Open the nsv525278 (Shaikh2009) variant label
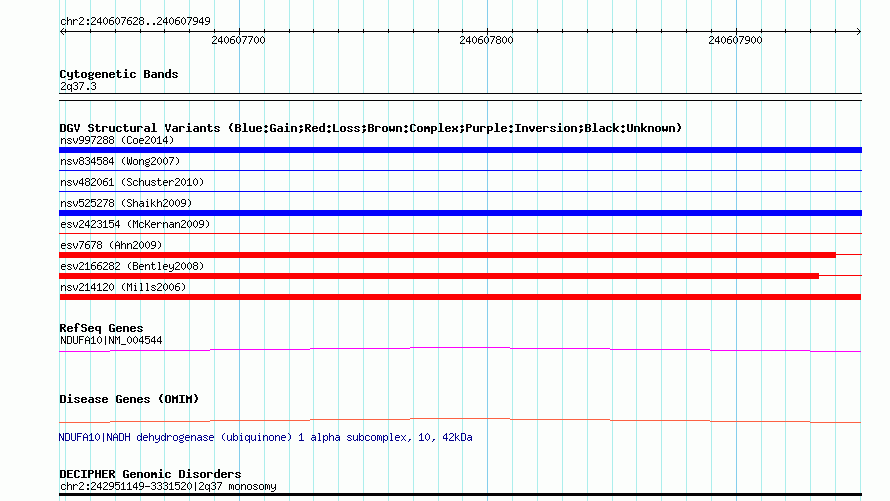890x501 pixels. coord(126,203)
